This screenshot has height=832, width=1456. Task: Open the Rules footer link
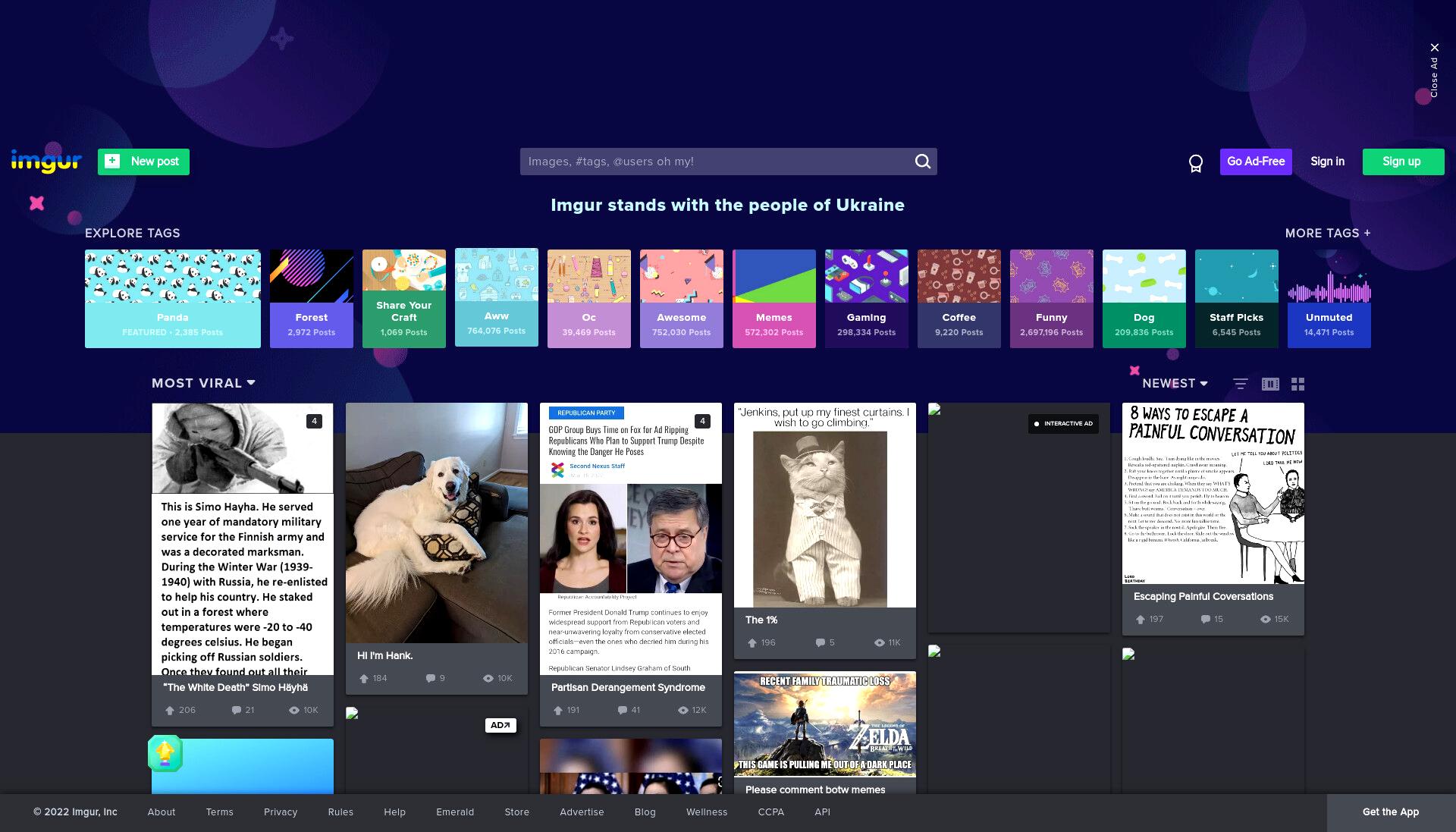(340, 812)
